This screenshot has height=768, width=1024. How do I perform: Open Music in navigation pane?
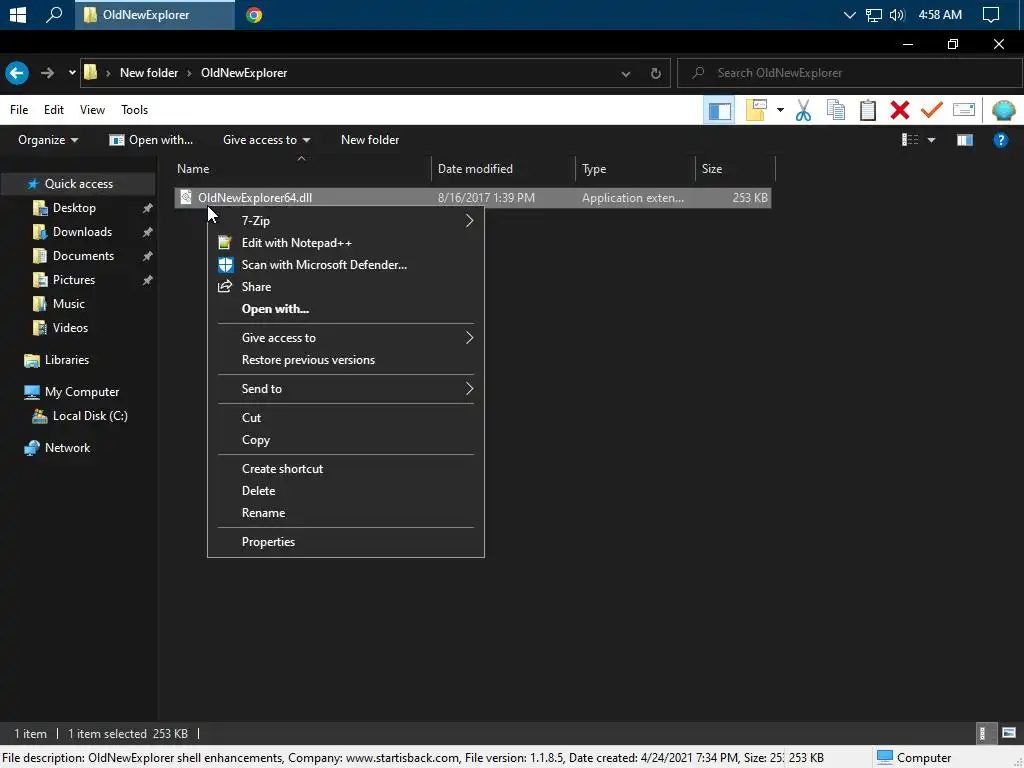click(x=69, y=304)
